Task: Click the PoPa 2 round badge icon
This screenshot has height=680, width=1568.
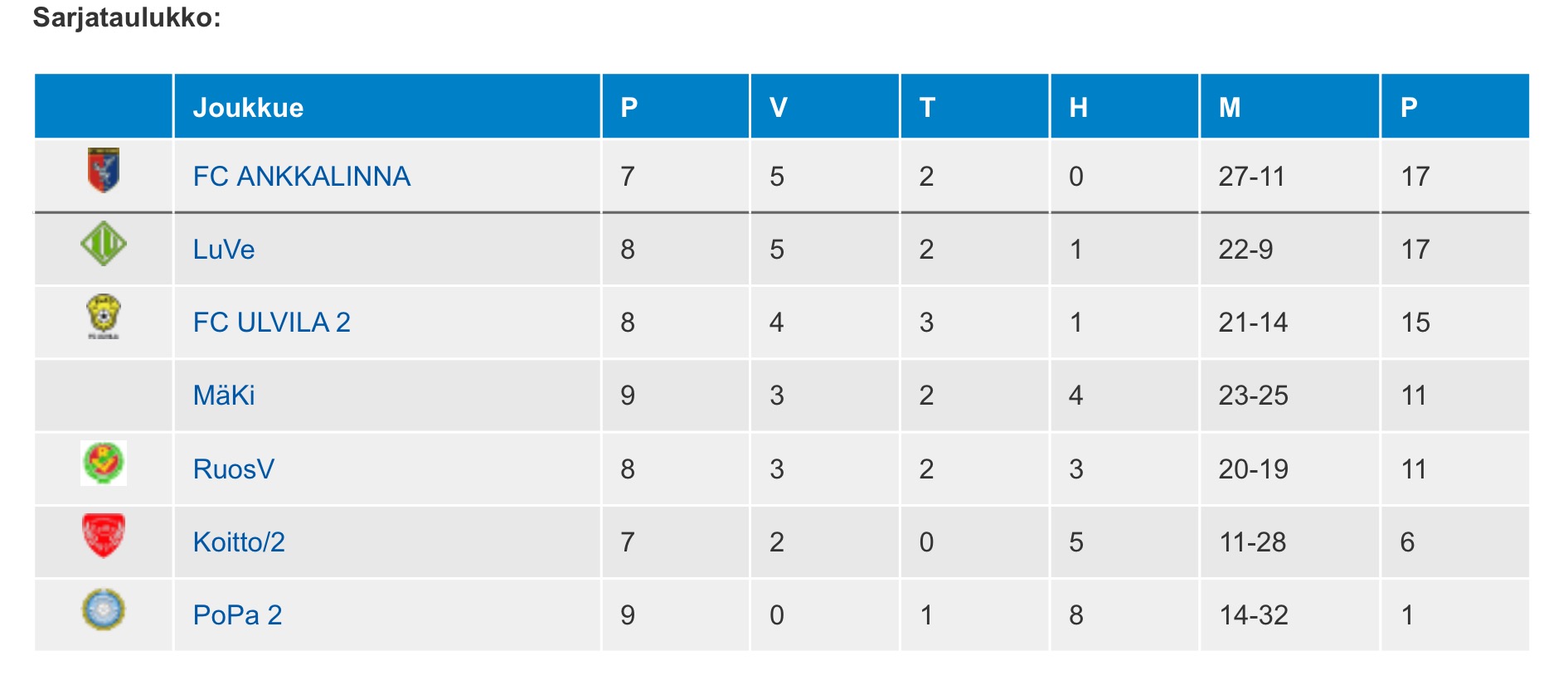Action: 104,610
